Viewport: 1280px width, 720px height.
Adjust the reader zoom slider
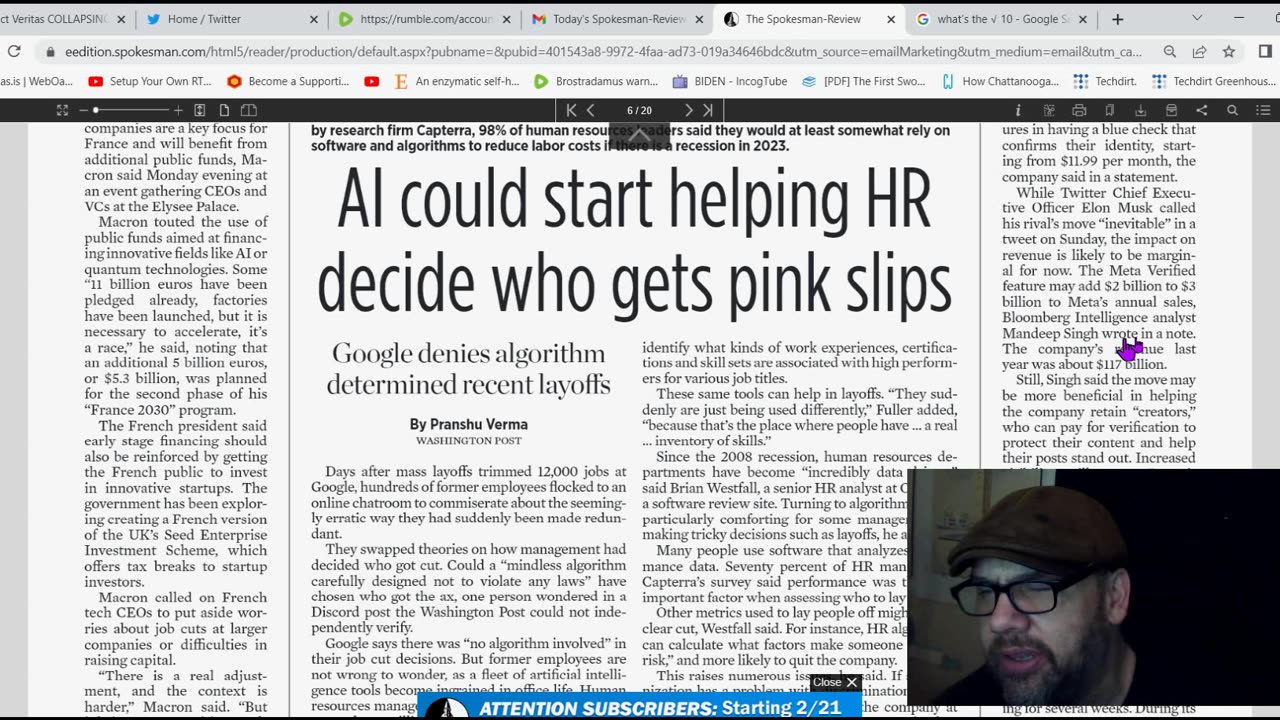pos(132,110)
